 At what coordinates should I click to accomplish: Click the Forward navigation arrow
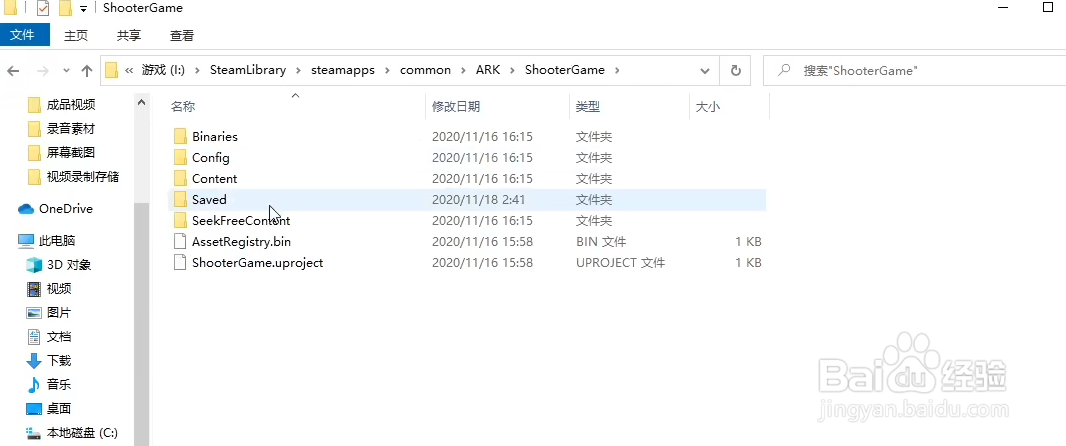click(x=42, y=71)
